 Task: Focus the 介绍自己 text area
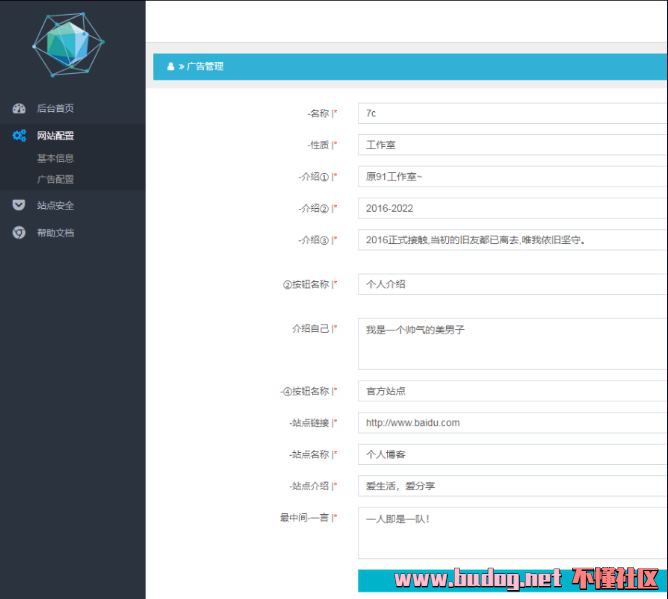512,343
